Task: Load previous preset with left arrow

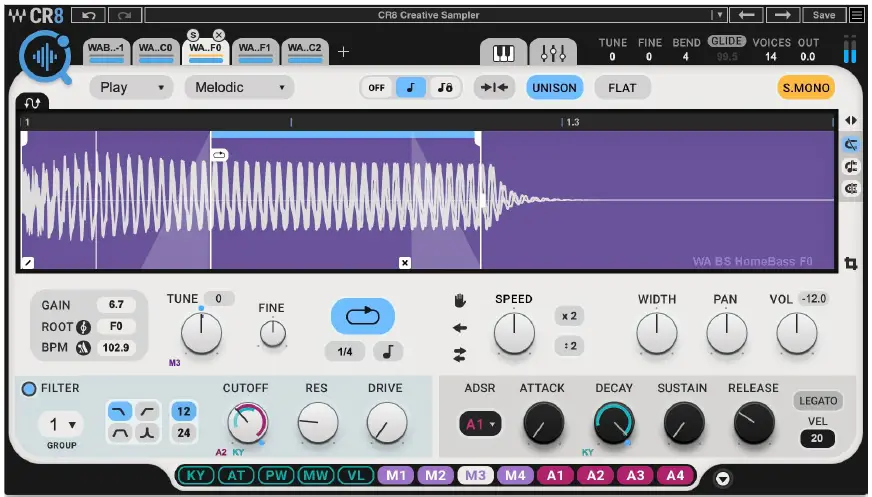Action: pos(746,15)
